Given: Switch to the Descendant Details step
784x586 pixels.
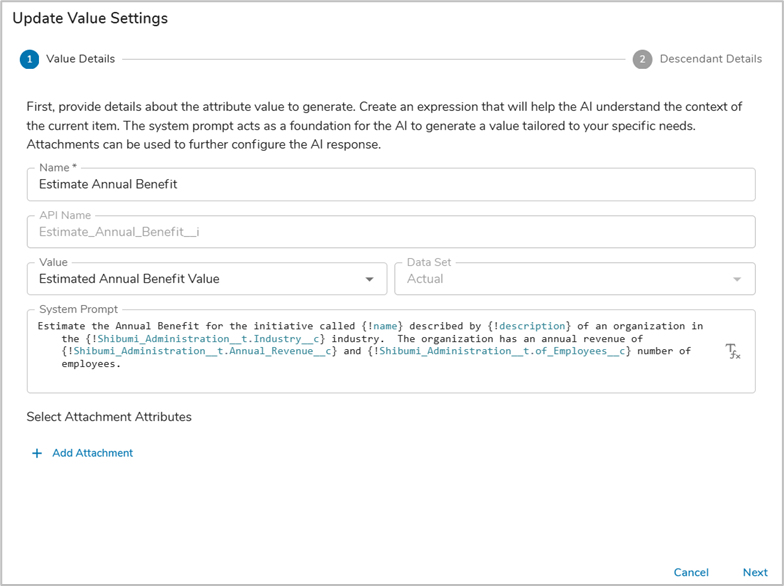Looking at the screenshot, I should point(710,59).
